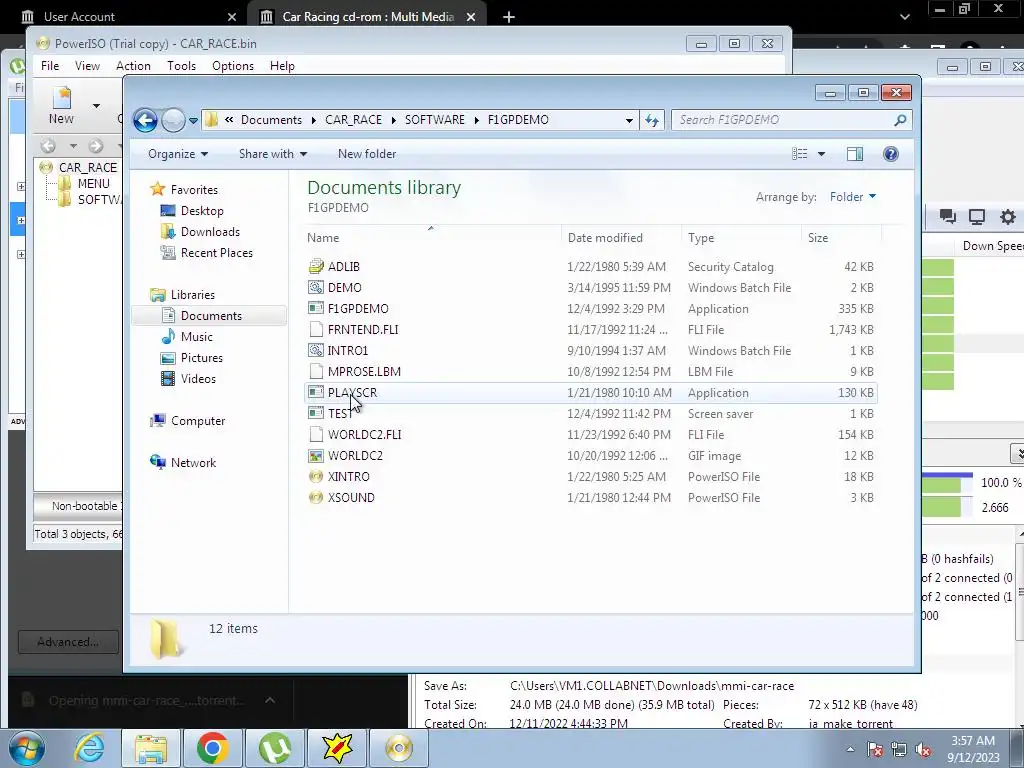This screenshot has width=1024, height=768.
Task: Open the recent locations dropdown arrow
Action: [x=193, y=121]
